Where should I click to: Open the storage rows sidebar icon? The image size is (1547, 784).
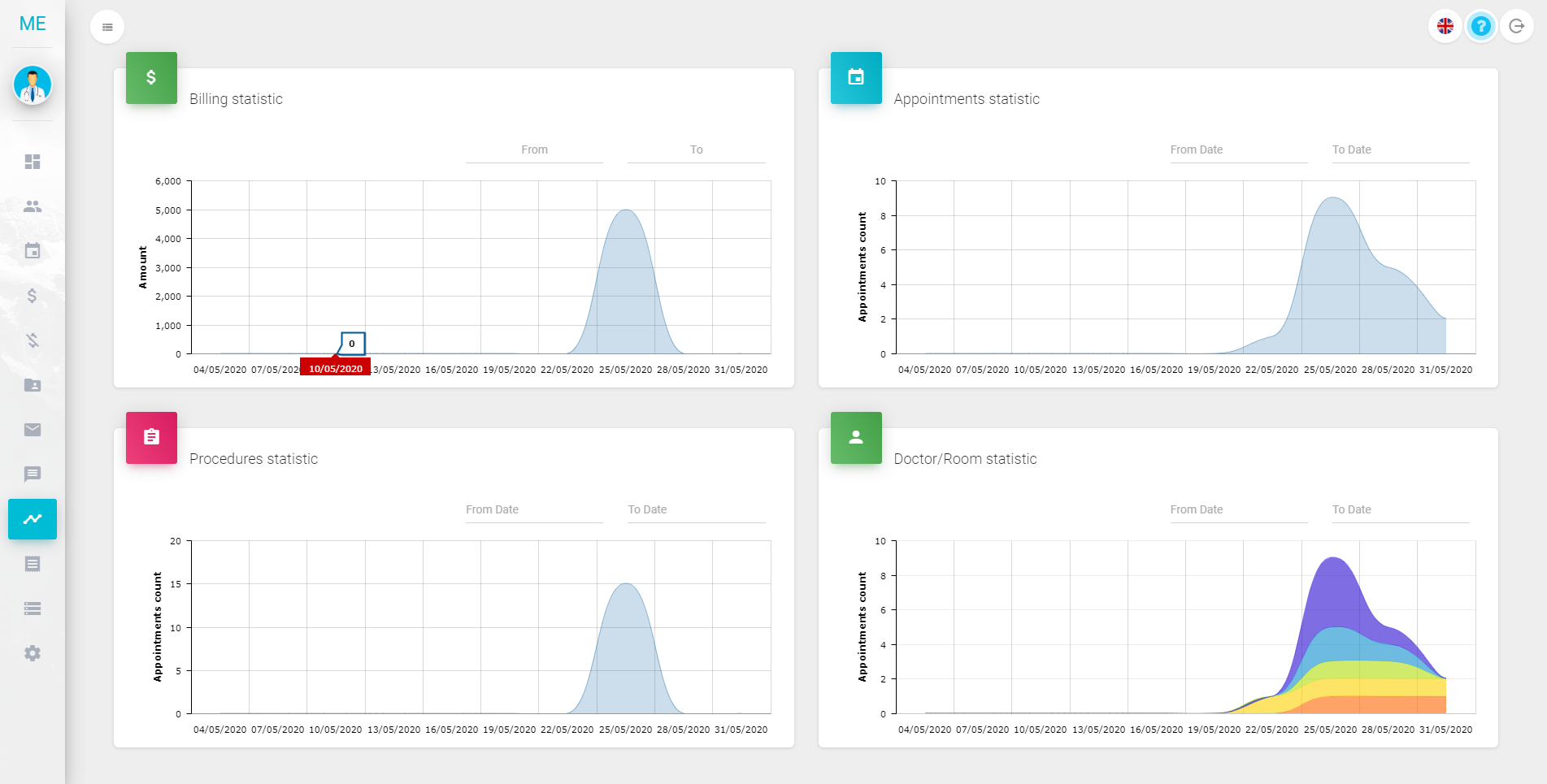click(x=33, y=609)
